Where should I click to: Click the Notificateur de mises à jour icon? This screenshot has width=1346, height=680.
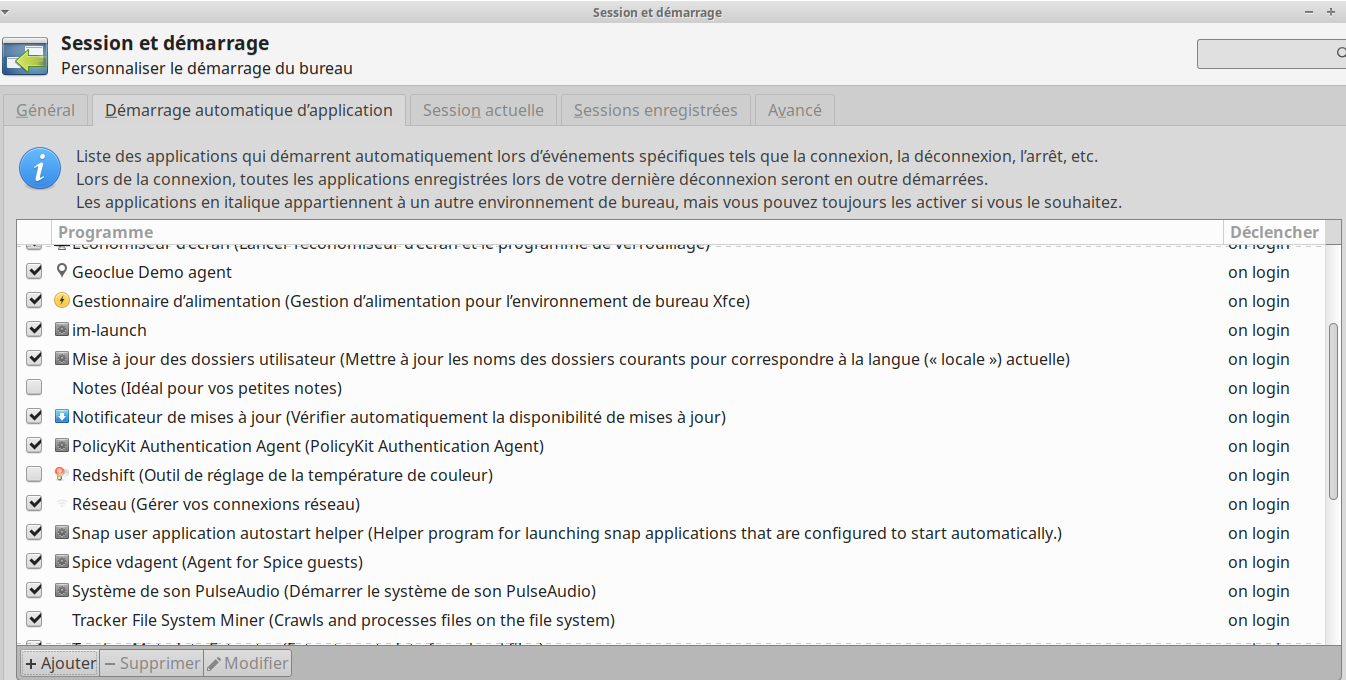(62, 416)
